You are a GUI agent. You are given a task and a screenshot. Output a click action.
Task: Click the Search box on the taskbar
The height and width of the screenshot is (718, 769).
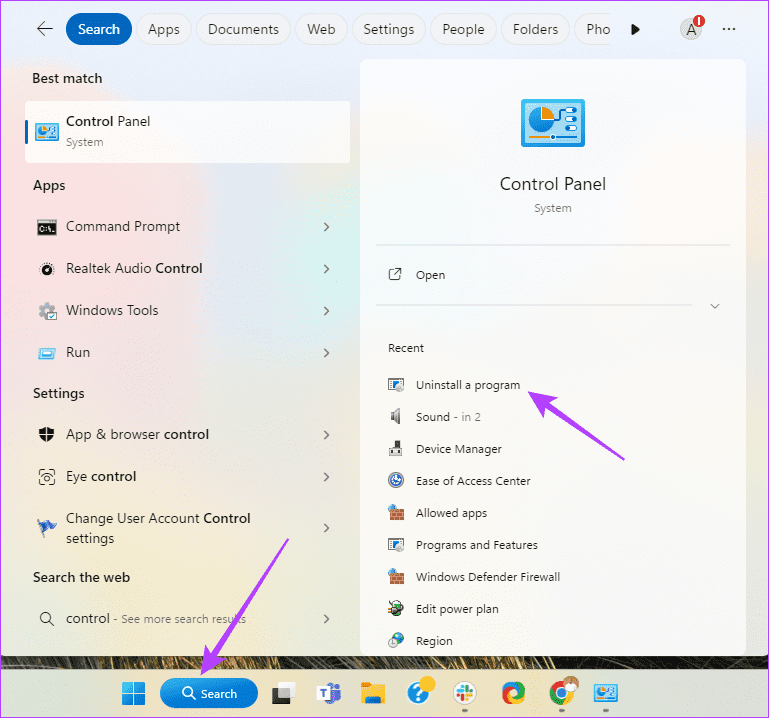(209, 693)
